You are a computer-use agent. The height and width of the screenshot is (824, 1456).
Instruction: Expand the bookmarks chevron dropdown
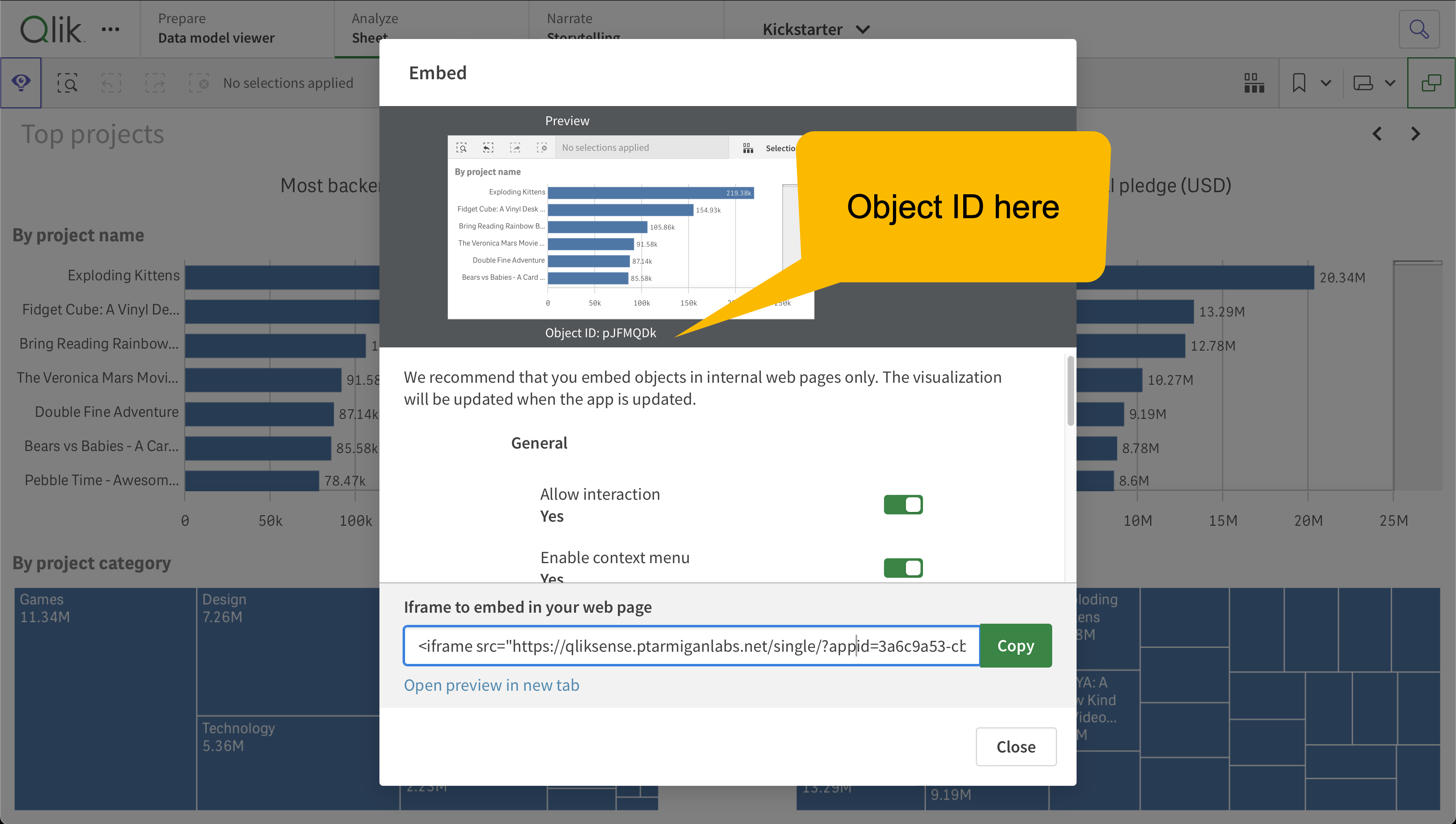click(1325, 82)
